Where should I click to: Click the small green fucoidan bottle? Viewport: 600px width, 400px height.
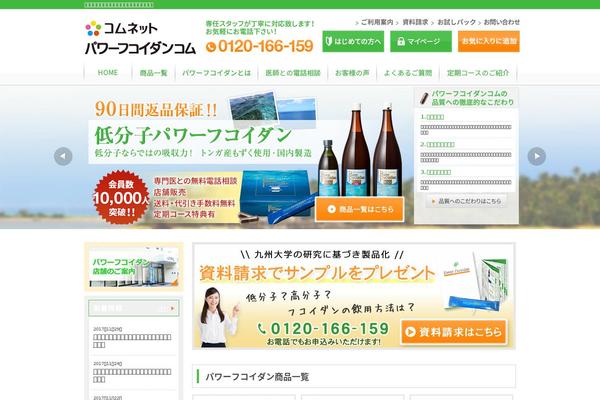pyautogui.click(x=328, y=168)
